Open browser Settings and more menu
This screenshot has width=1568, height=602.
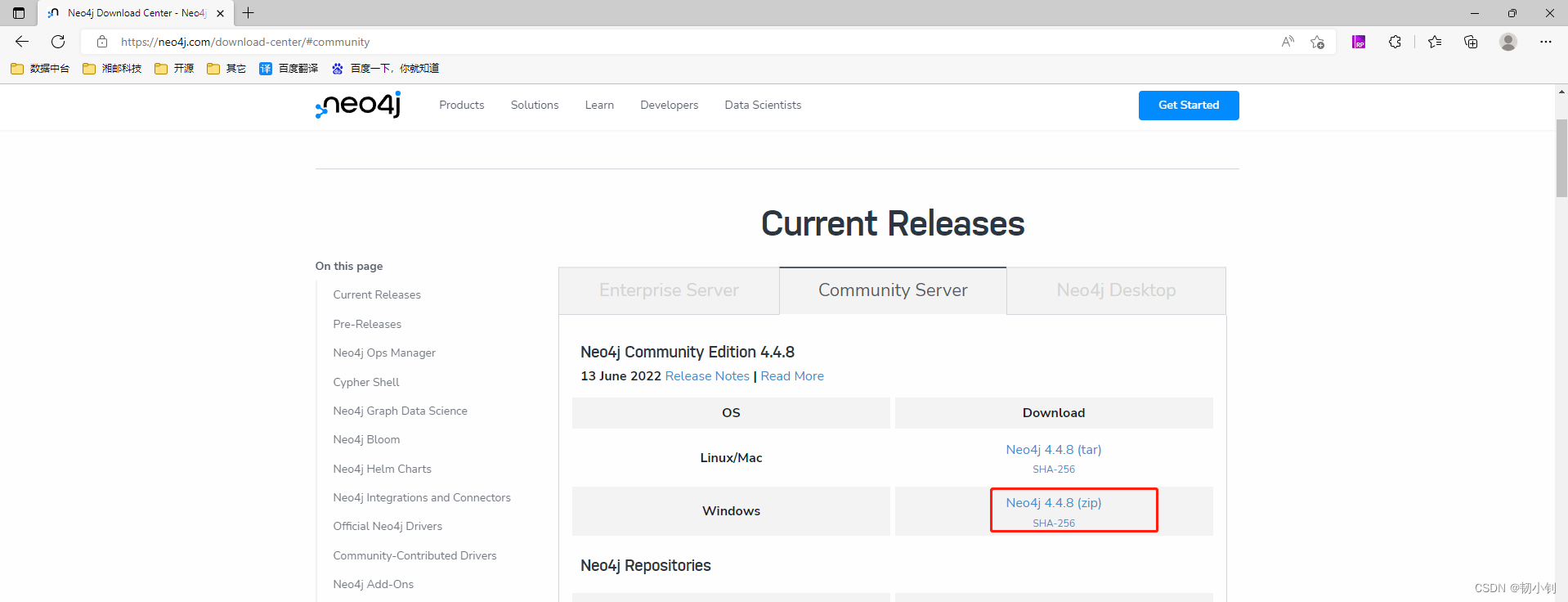tap(1545, 42)
